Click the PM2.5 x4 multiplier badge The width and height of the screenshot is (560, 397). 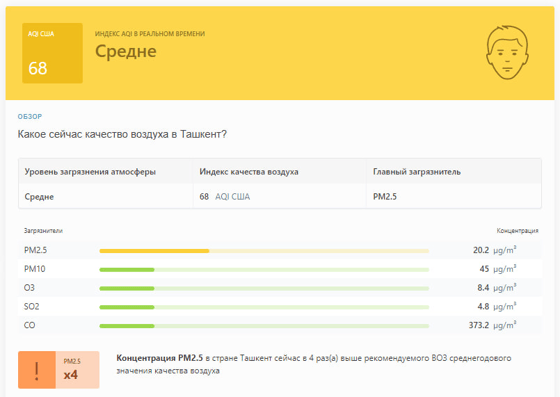pos(78,370)
